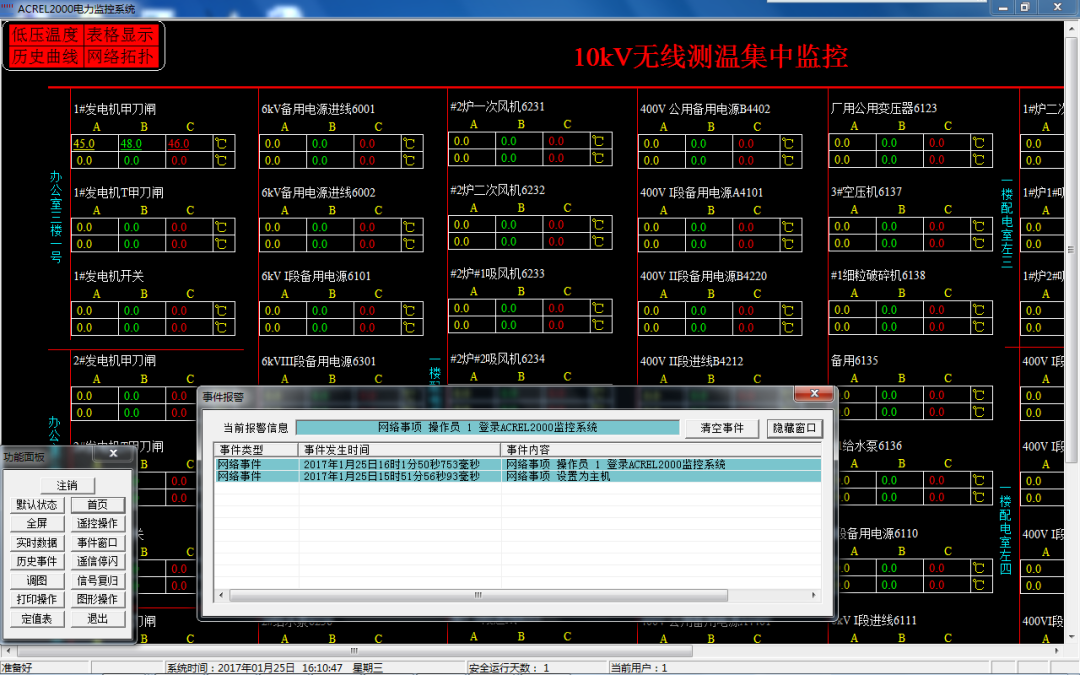Click the ACREL2000 title bar application icon

point(8,7)
